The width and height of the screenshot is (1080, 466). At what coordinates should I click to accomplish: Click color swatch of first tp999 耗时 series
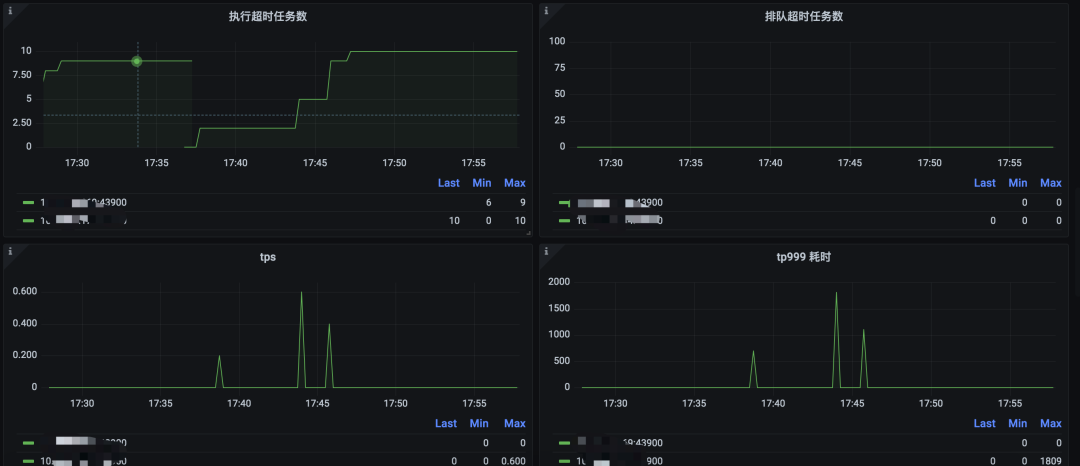click(564, 443)
